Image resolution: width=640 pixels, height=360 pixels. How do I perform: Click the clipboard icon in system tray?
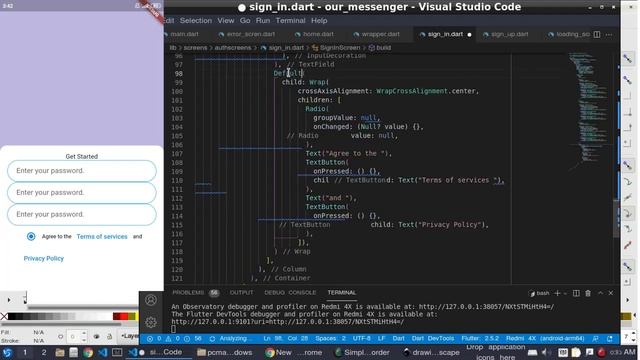(x=576, y=352)
